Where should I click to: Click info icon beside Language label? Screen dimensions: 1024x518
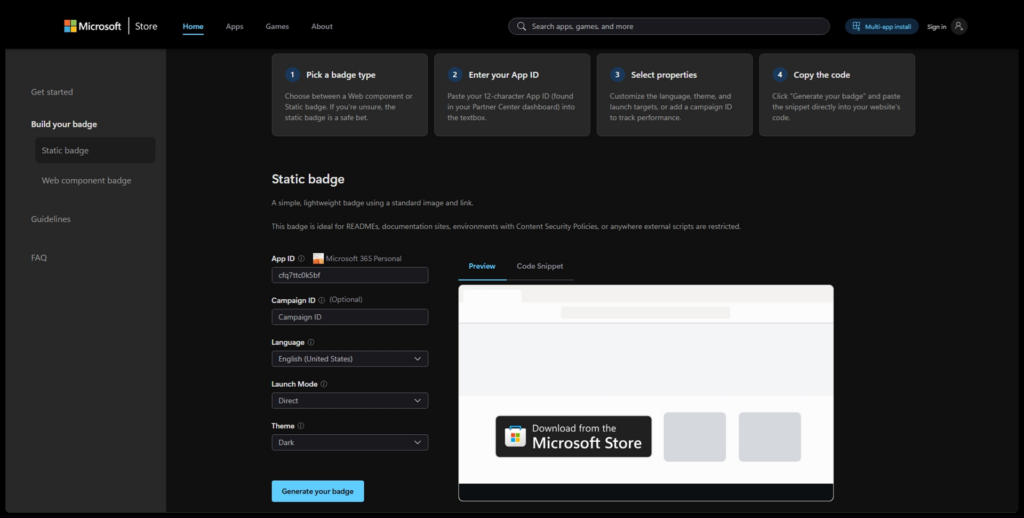click(x=311, y=342)
